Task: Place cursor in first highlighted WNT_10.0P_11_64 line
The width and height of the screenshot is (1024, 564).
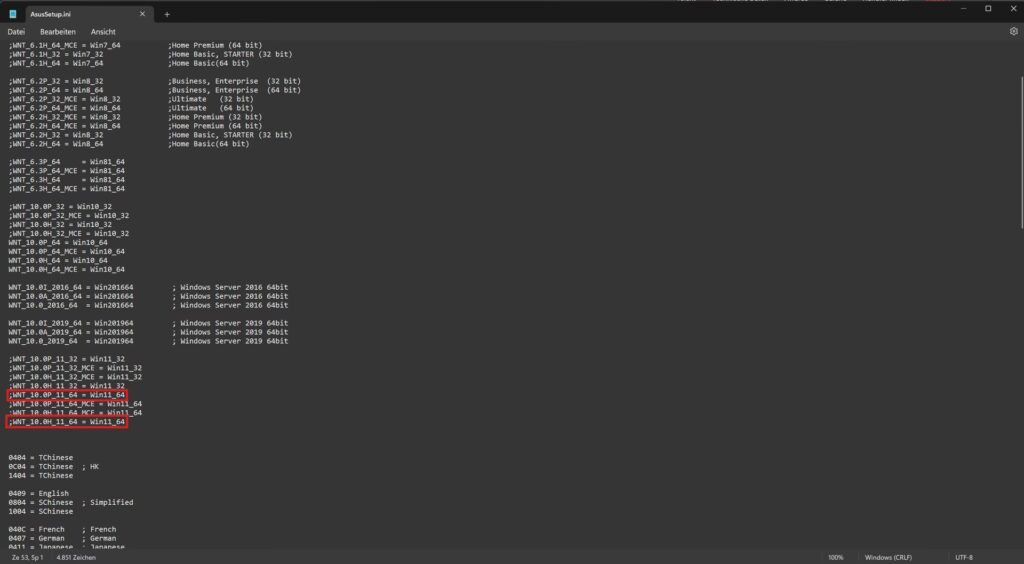Action: (67, 395)
